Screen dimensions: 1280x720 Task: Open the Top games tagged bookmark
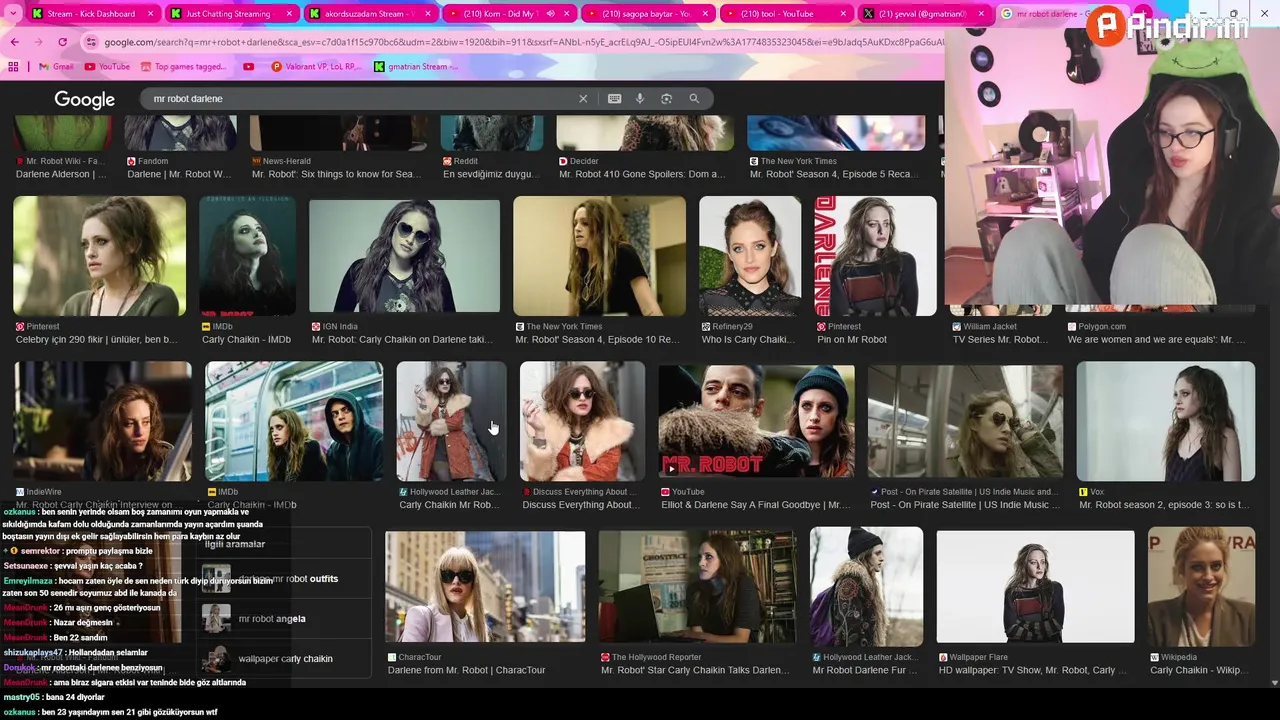(184, 67)
